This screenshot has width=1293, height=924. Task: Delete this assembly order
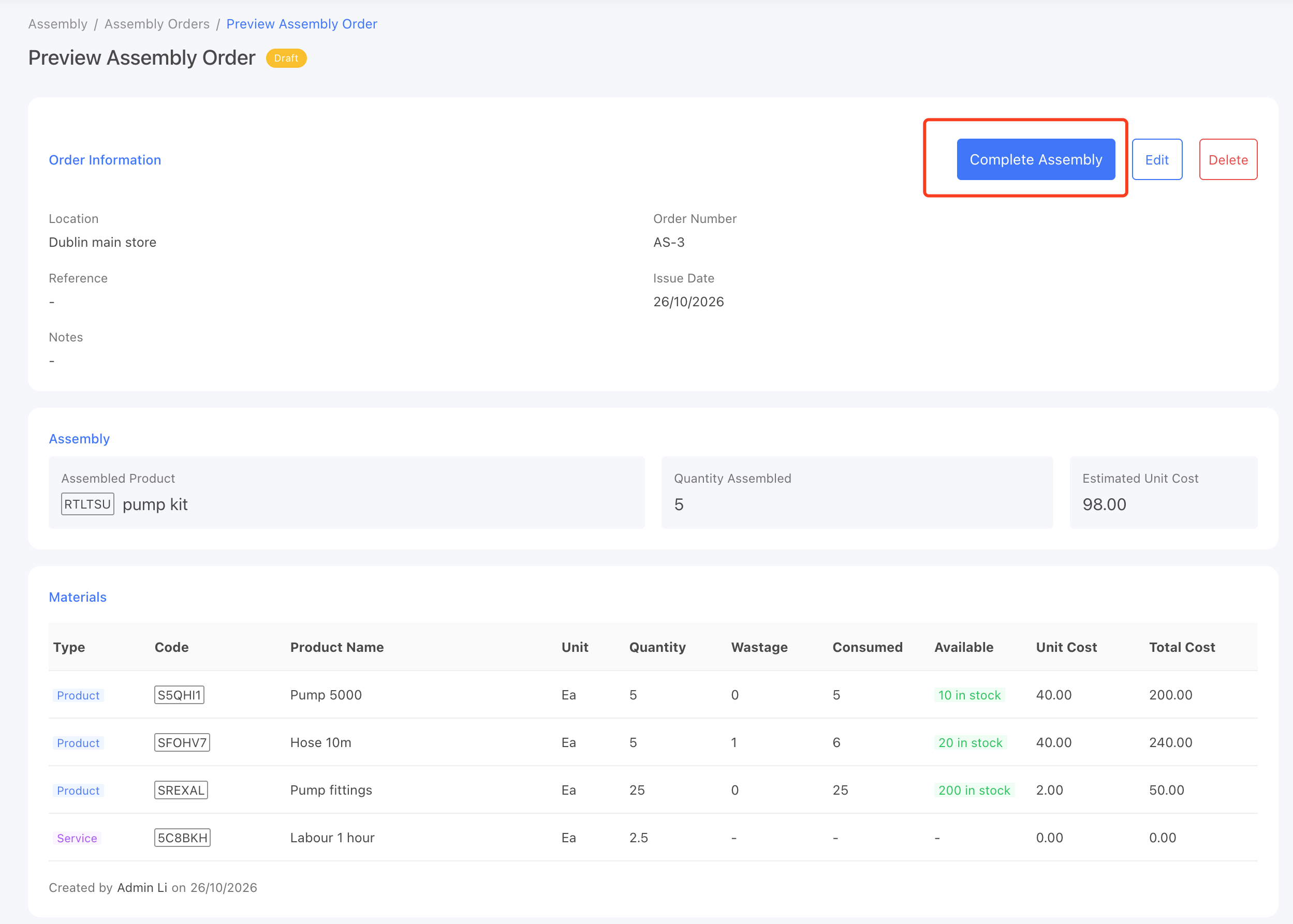[x=1228, y=159]
